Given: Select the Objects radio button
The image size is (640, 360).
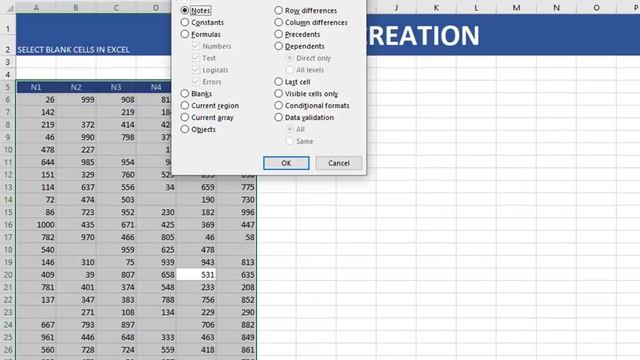Looking at the screenshot, I should (198, 129).
